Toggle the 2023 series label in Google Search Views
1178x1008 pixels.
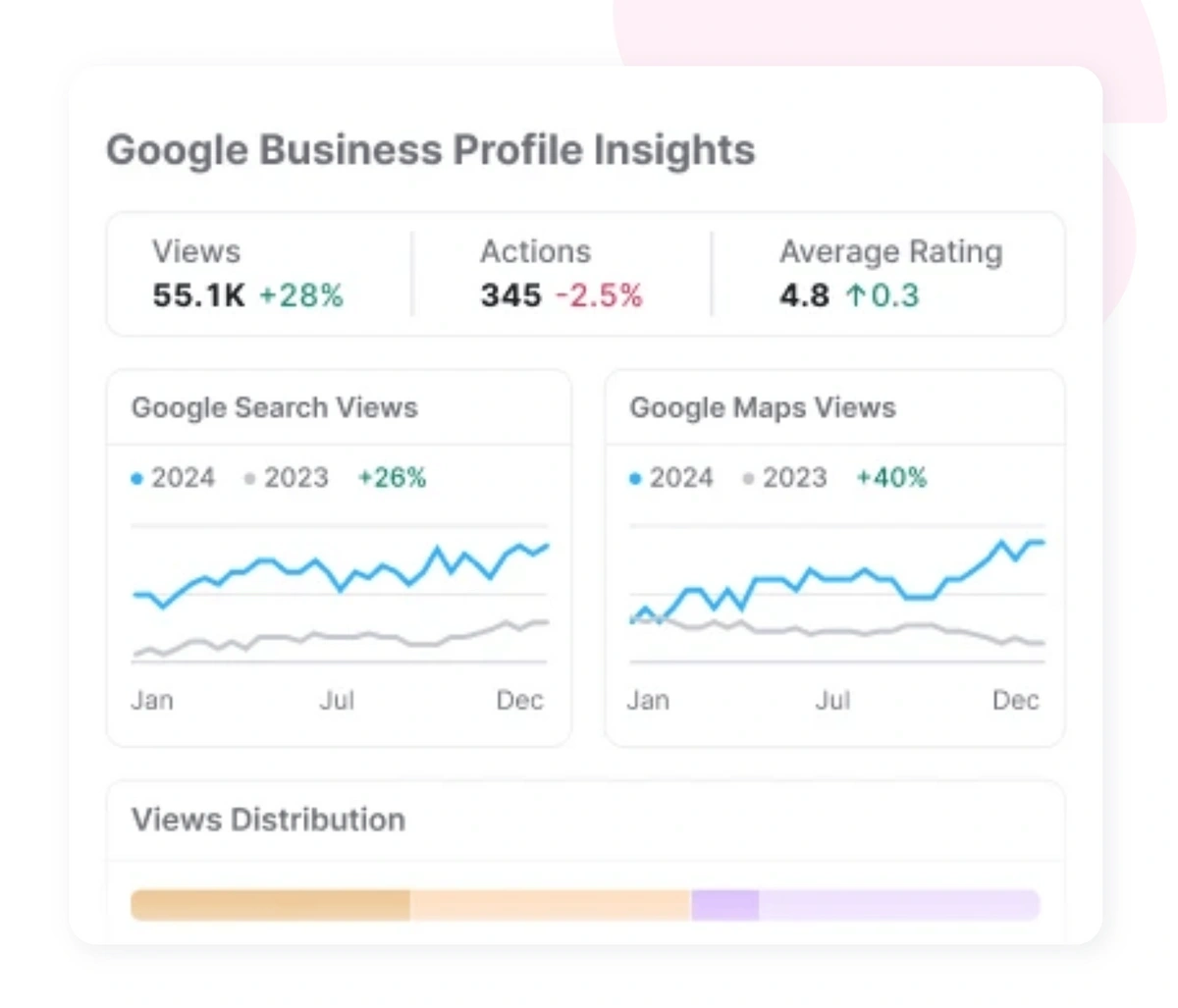click(295, 478)
